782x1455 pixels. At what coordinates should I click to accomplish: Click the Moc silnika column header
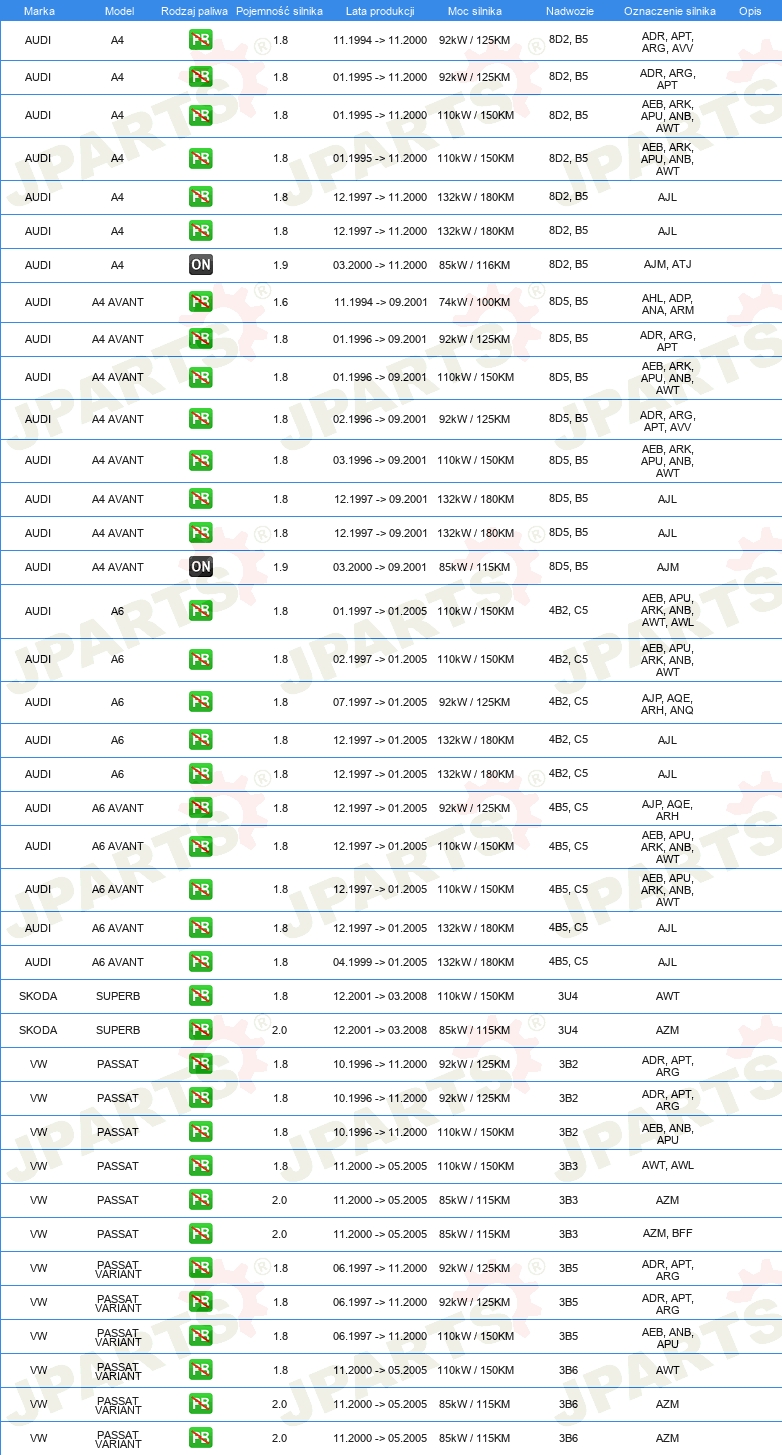(476, 11)
